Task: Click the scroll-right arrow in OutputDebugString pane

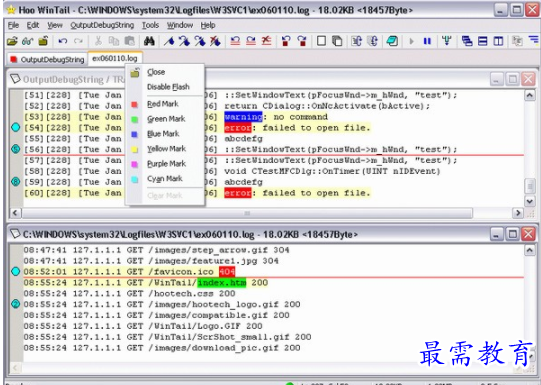Action: [x=517, y=213]
